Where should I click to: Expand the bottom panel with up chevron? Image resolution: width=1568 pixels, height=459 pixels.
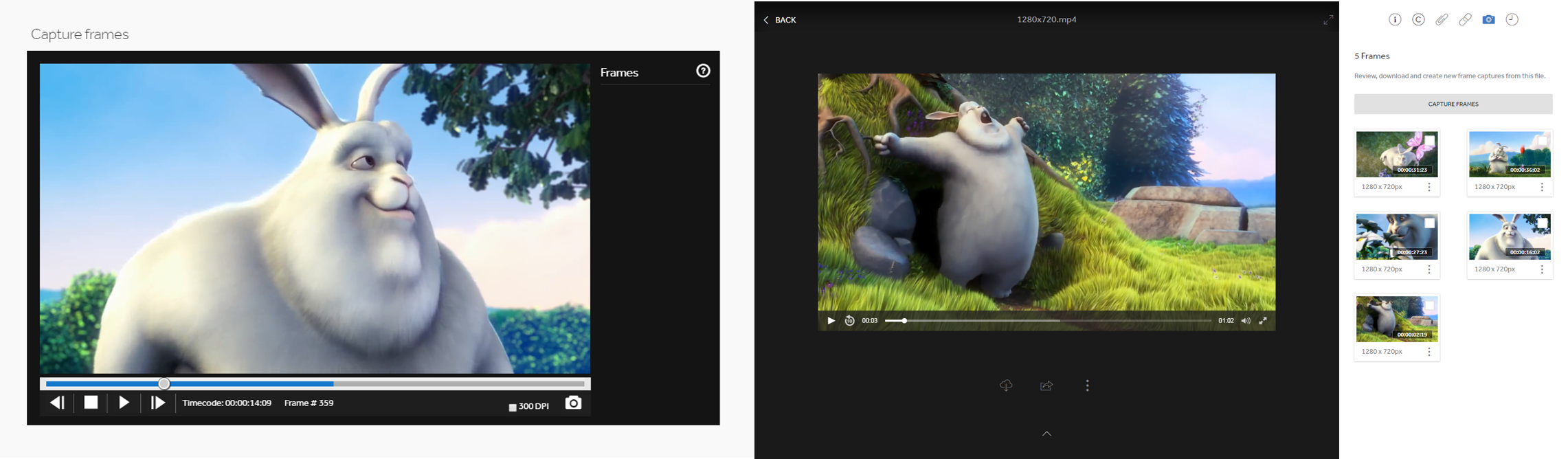(1046, 434)
